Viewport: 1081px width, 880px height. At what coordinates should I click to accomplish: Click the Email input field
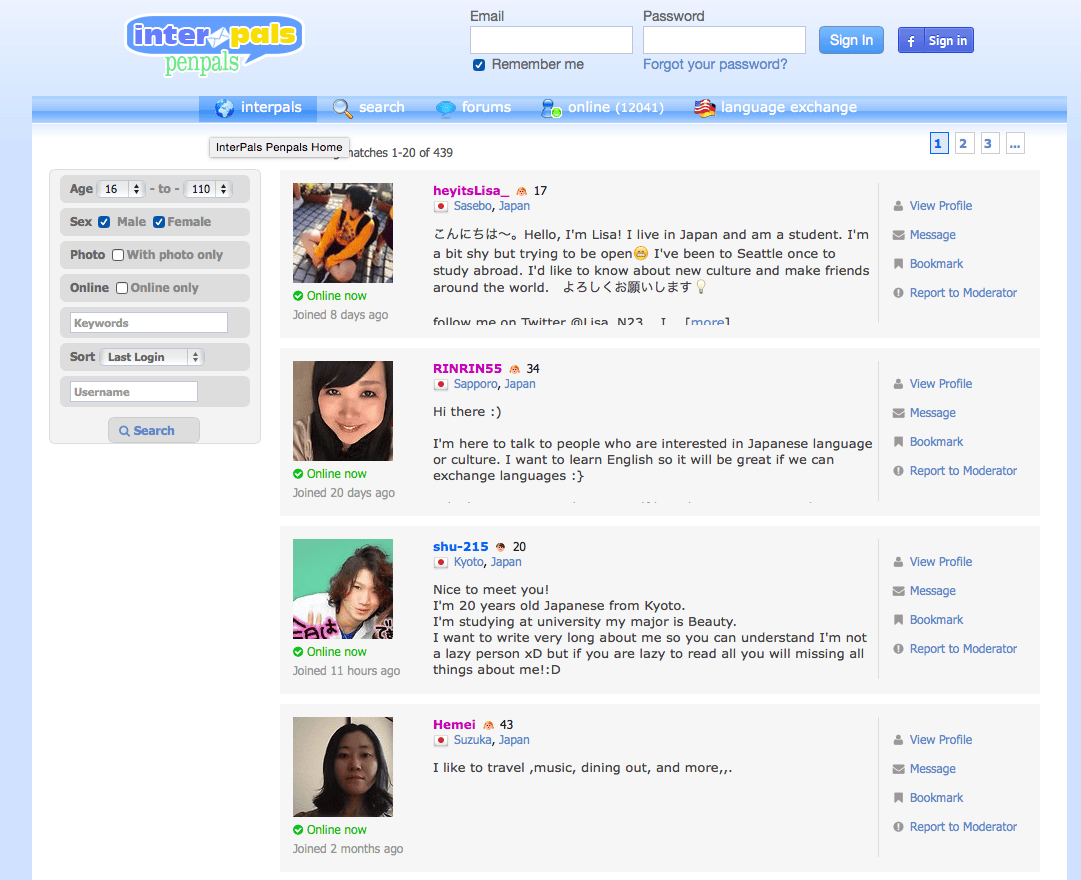[x=552, y=40]
